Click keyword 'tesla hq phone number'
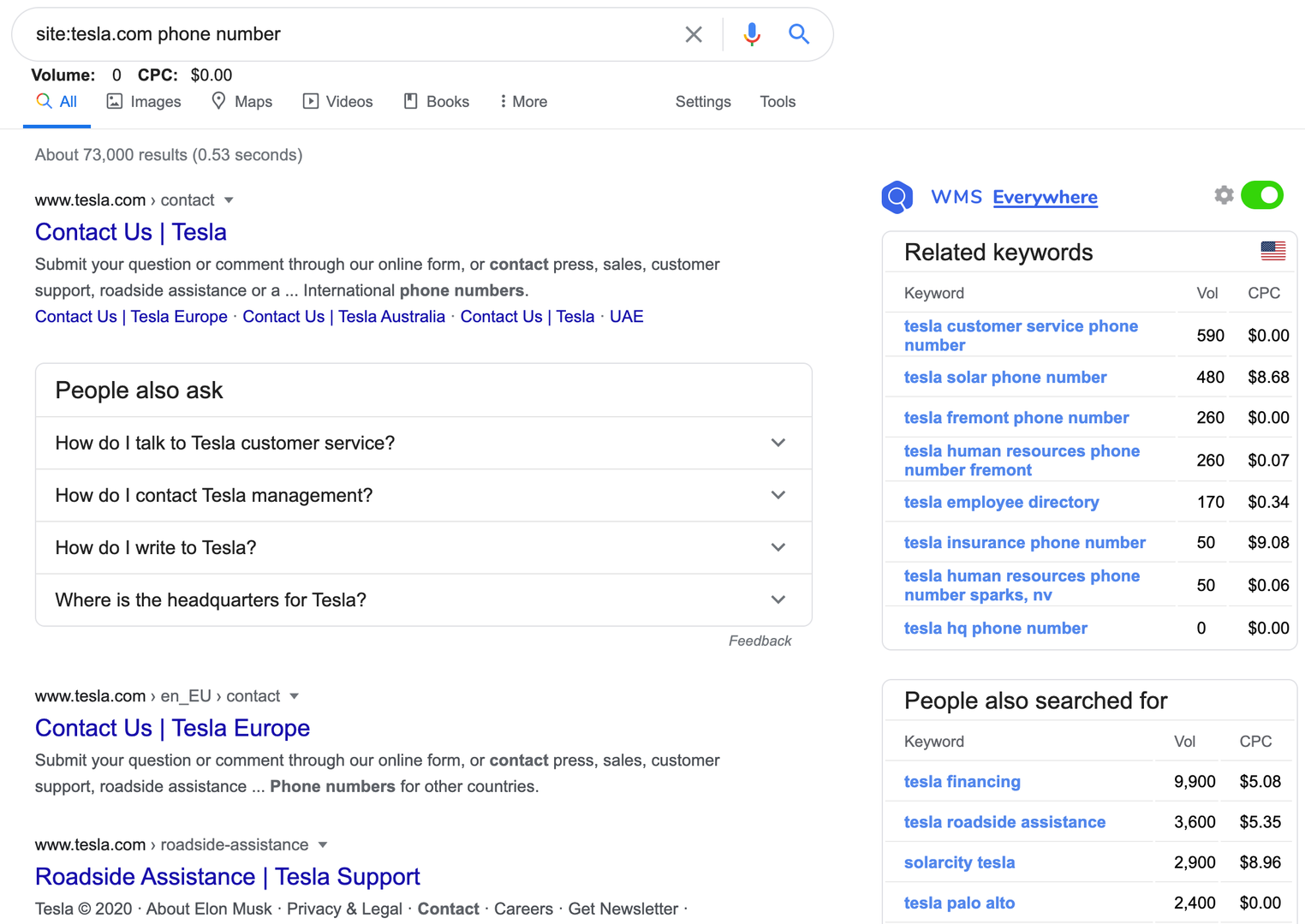1305x924 pixels. point(995,629)
